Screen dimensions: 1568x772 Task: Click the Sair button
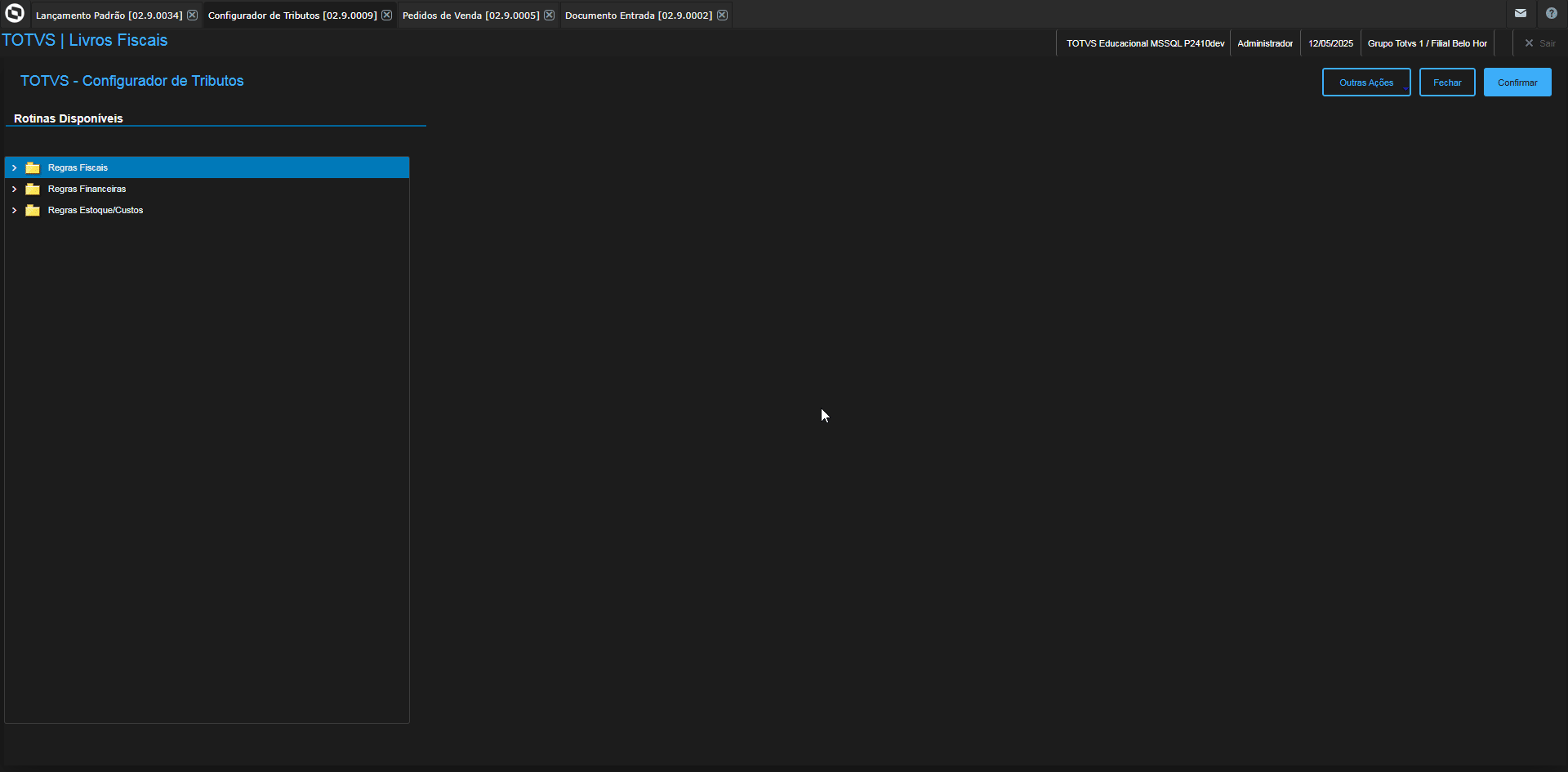pyautogui.click(x=1540, y=43)
